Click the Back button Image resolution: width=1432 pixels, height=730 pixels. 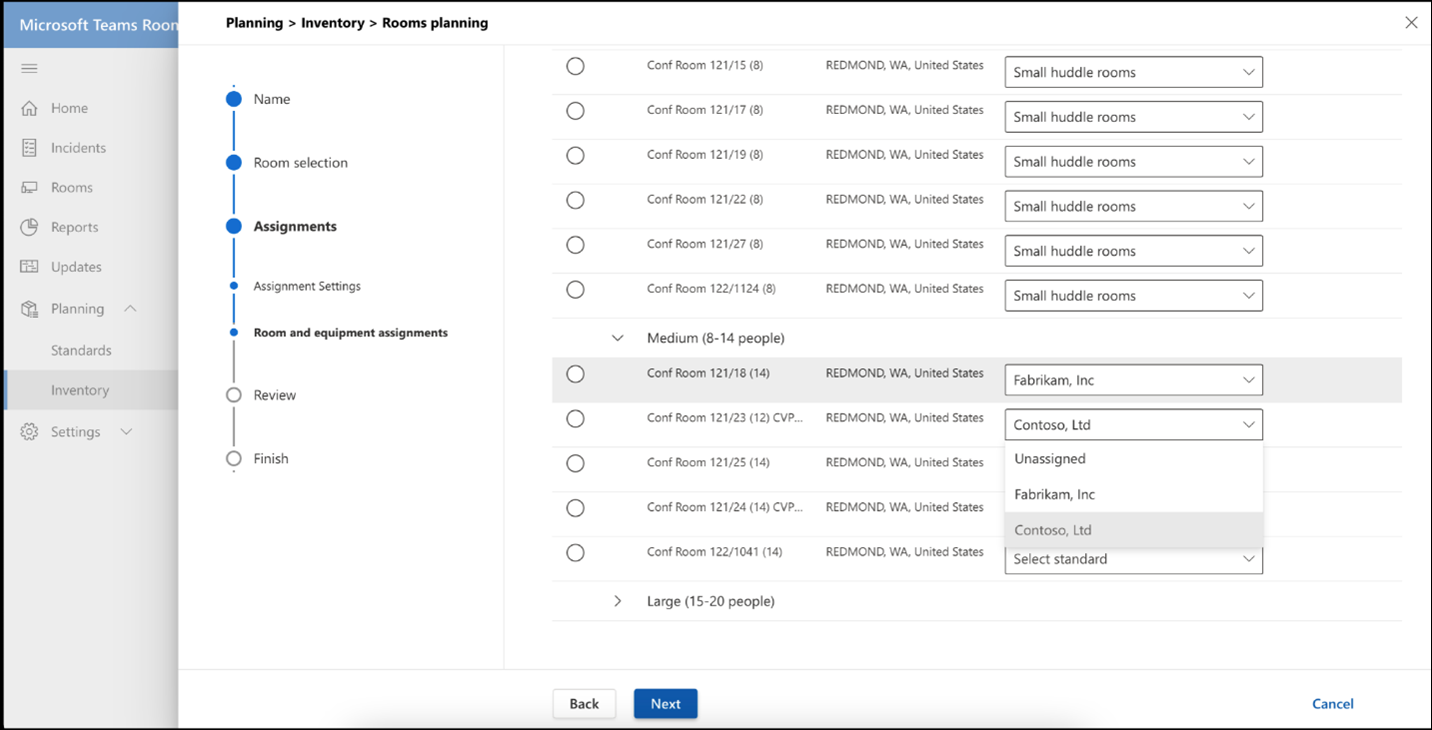[584, 704]
